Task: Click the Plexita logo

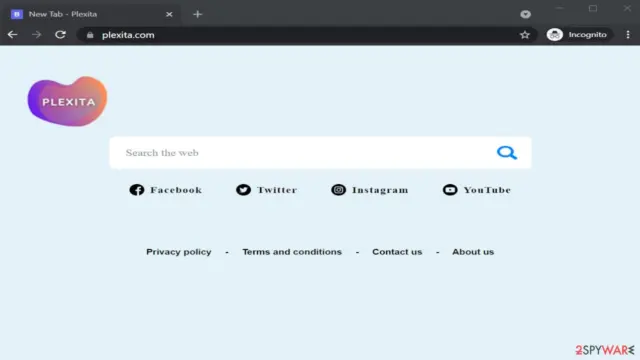Action: tap(67, 101)
